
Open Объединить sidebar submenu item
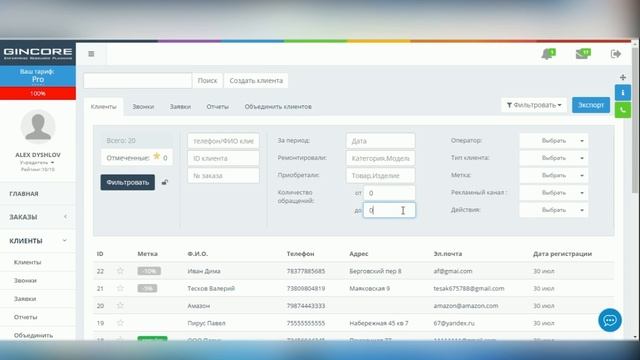coord(33,335)
